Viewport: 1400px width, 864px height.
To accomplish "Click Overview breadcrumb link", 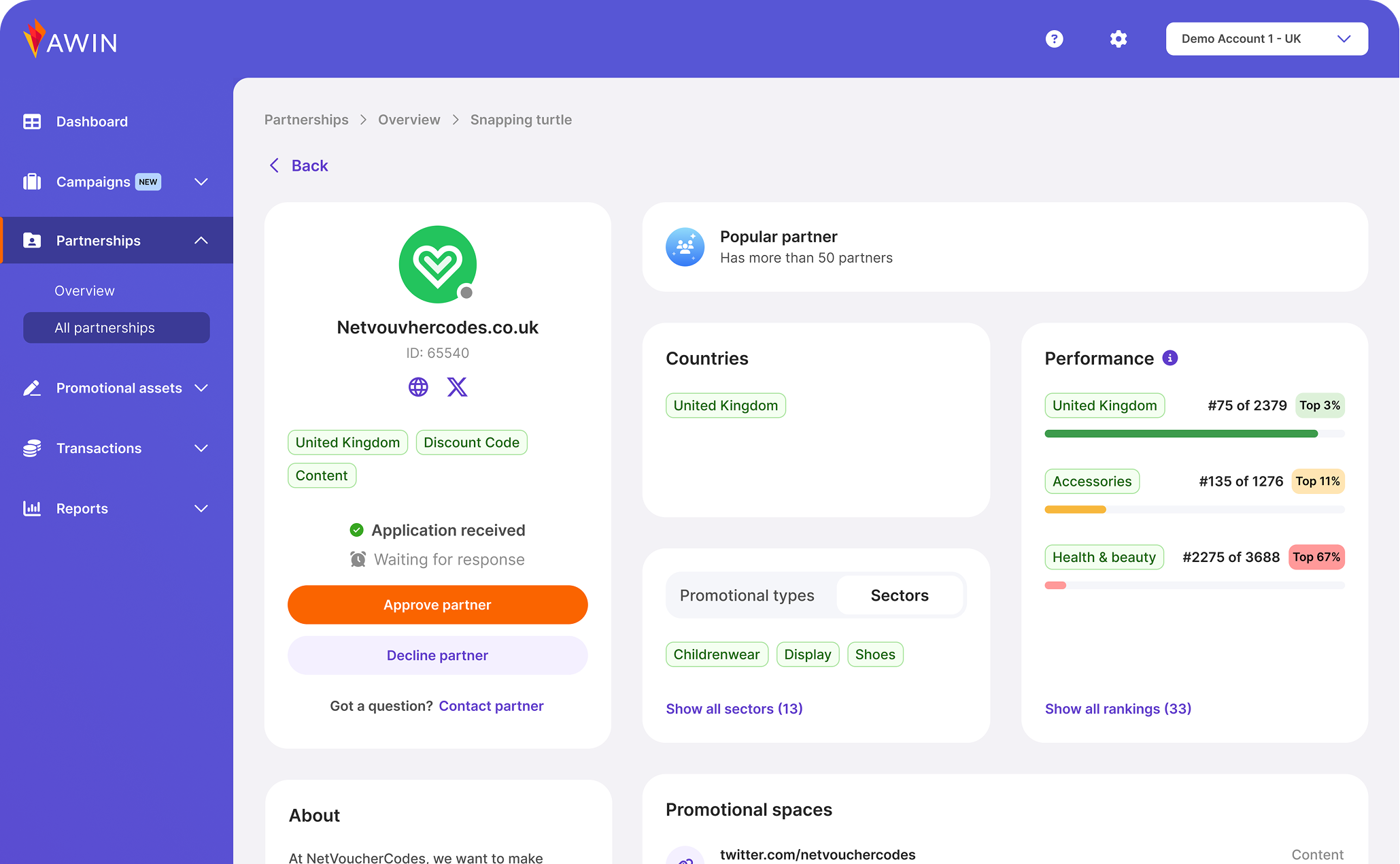I will (409, 120).
